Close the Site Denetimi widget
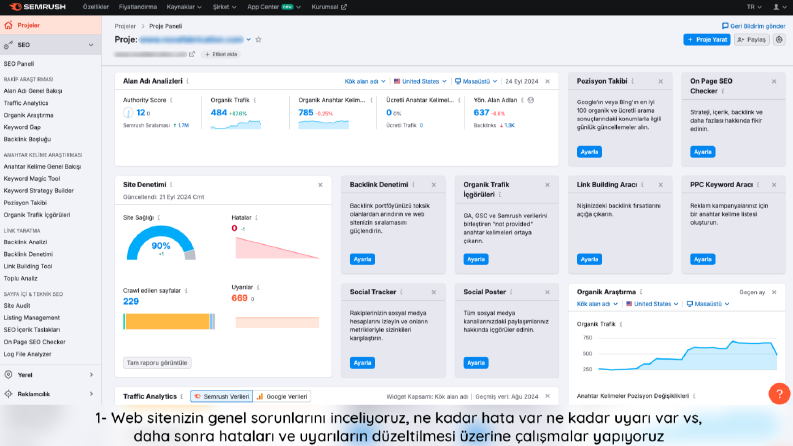The height and width of the screenshot is (446, 793). [320, 185]
